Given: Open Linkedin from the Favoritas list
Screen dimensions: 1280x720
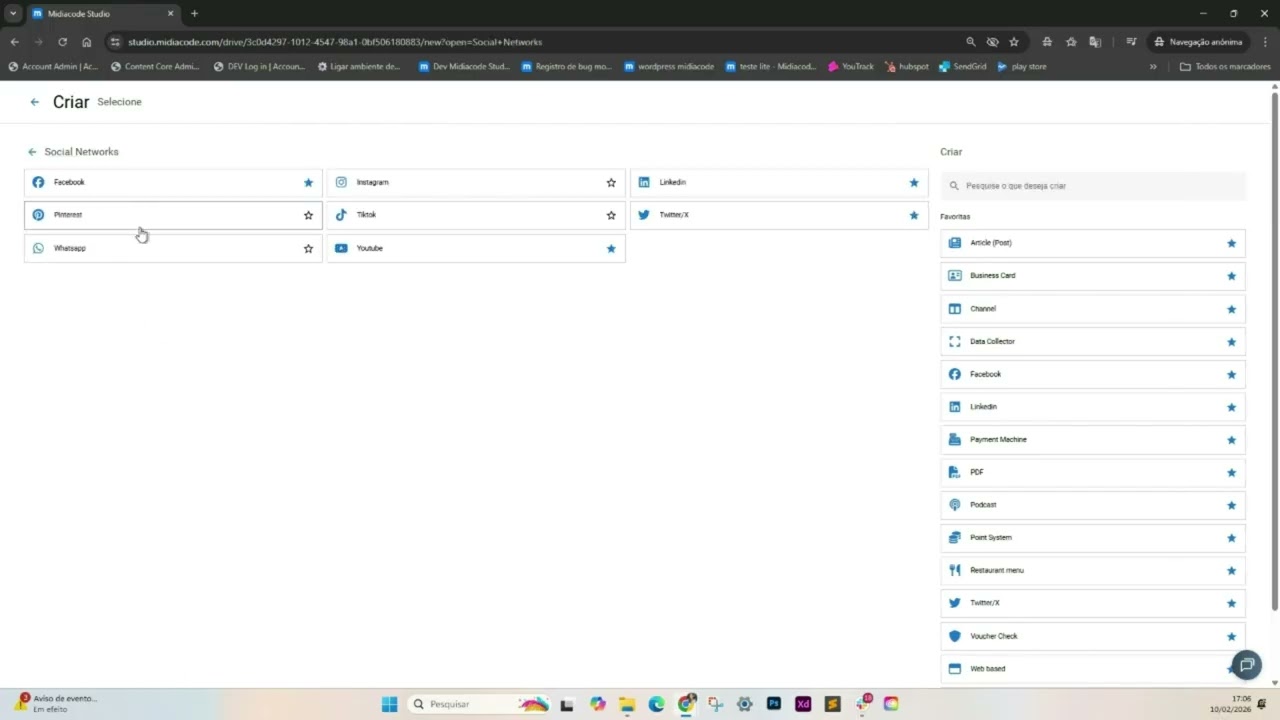Looking at the screenshot, I should (x=1093, y=407).
